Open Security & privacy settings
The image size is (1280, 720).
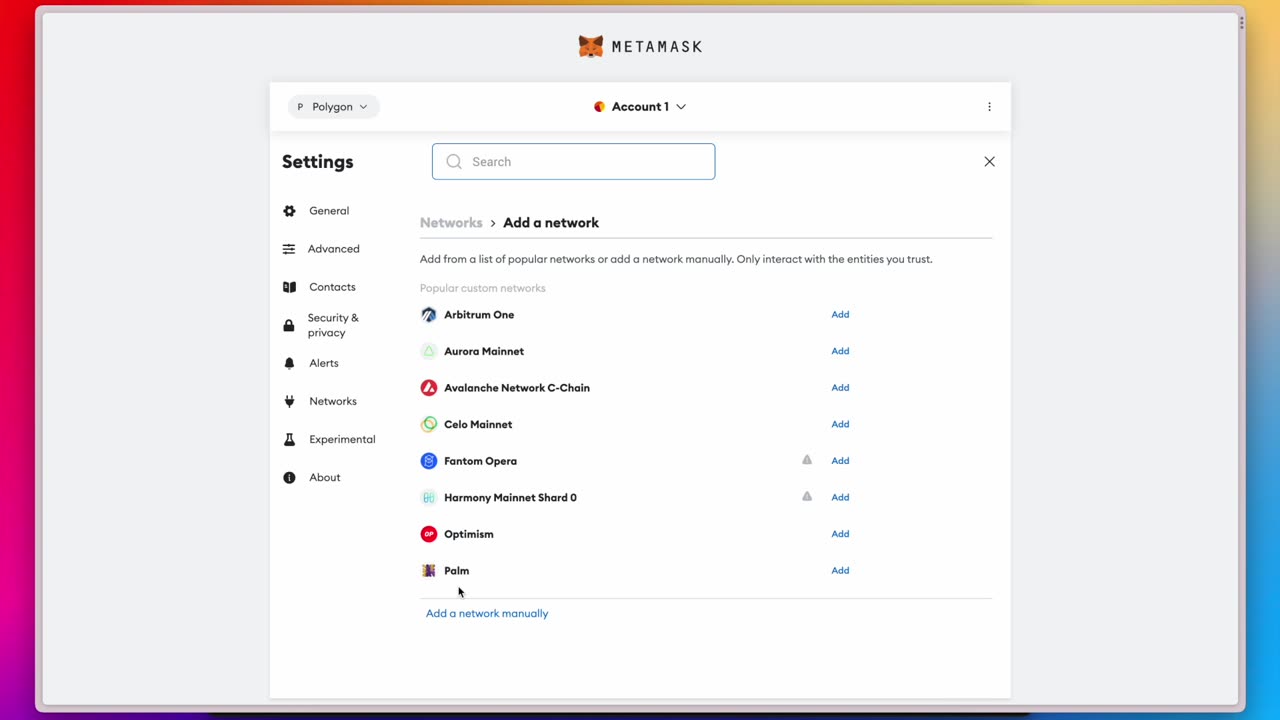(x=333, y=325)
